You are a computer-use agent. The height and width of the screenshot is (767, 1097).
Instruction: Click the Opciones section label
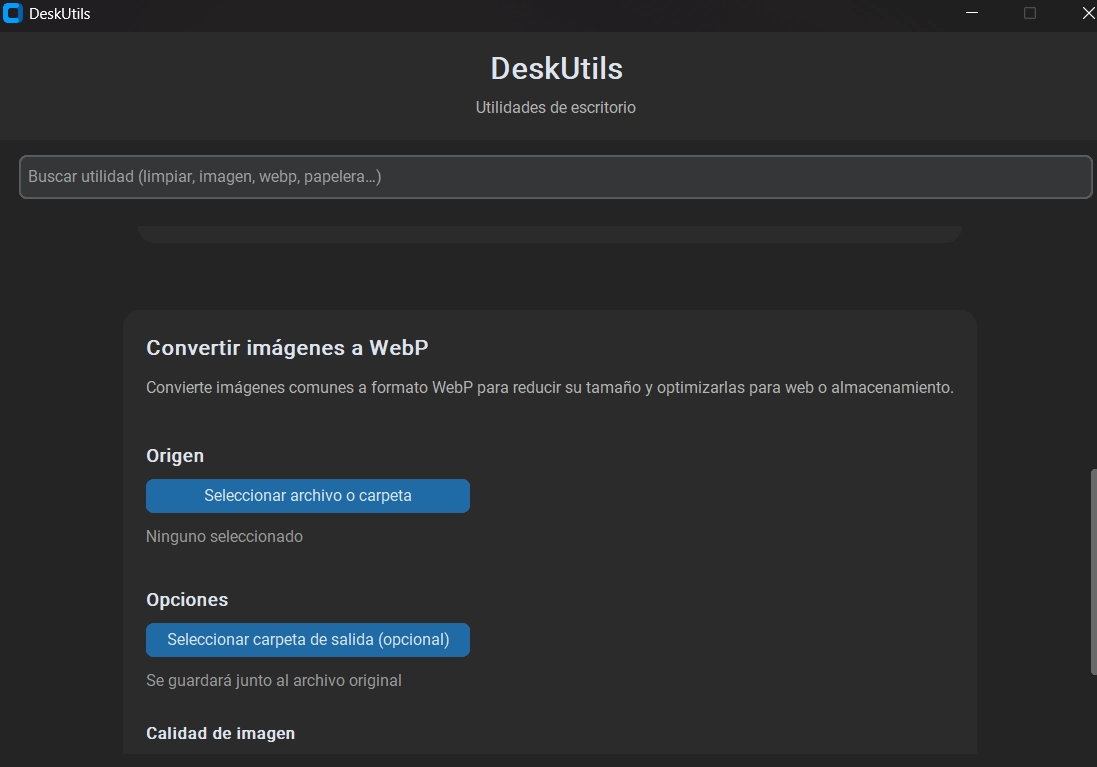tap(187, 600)
